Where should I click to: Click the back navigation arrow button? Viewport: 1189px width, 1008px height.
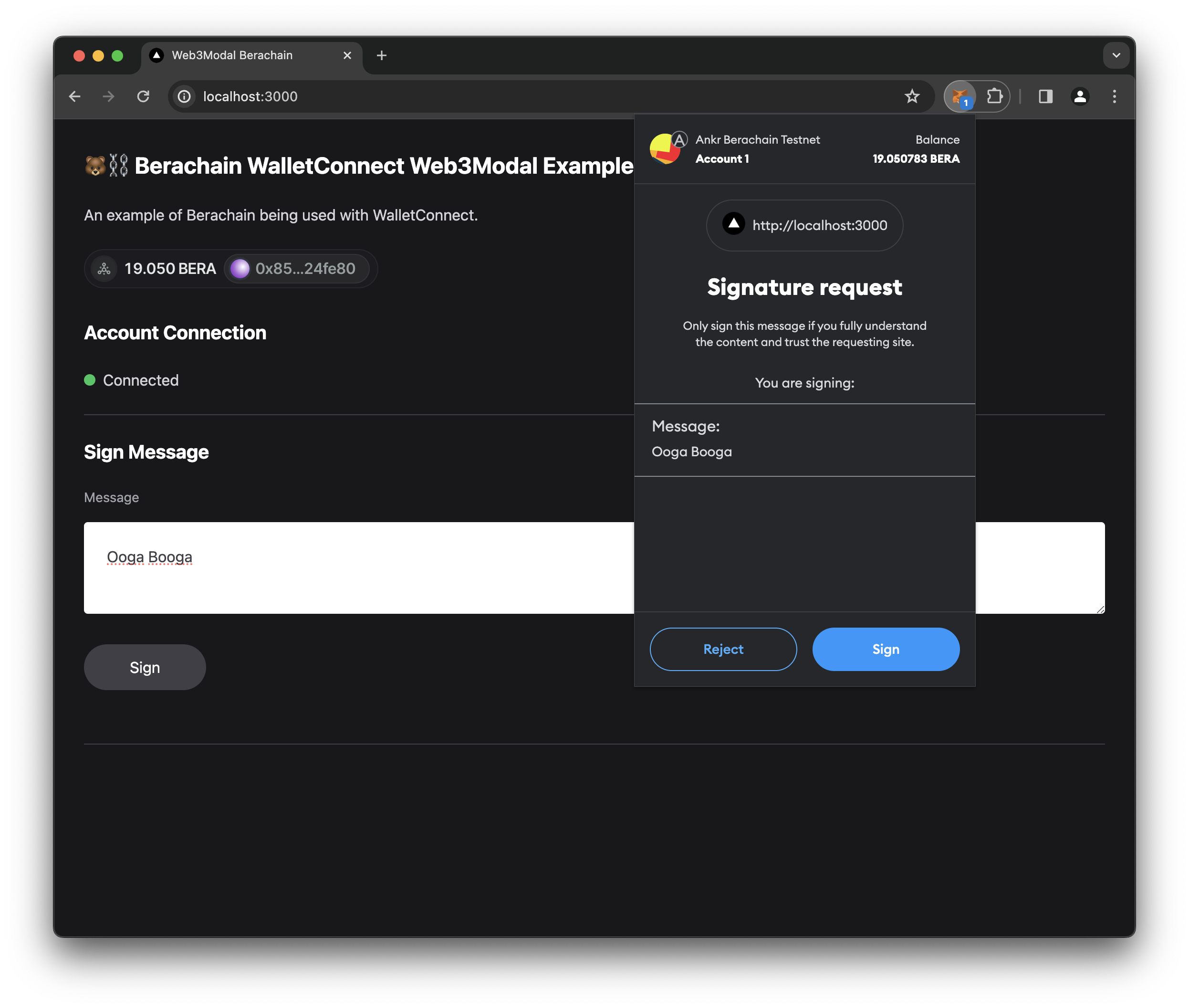[78, 95]
